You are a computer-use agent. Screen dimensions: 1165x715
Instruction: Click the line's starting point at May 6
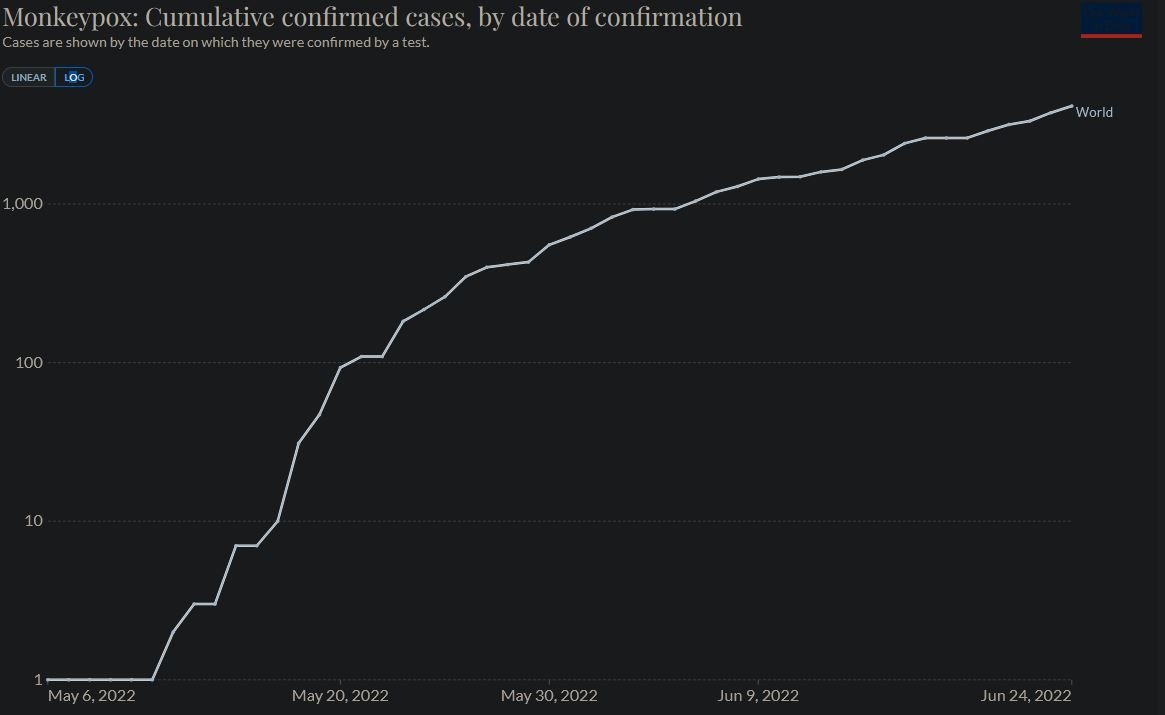49,680
